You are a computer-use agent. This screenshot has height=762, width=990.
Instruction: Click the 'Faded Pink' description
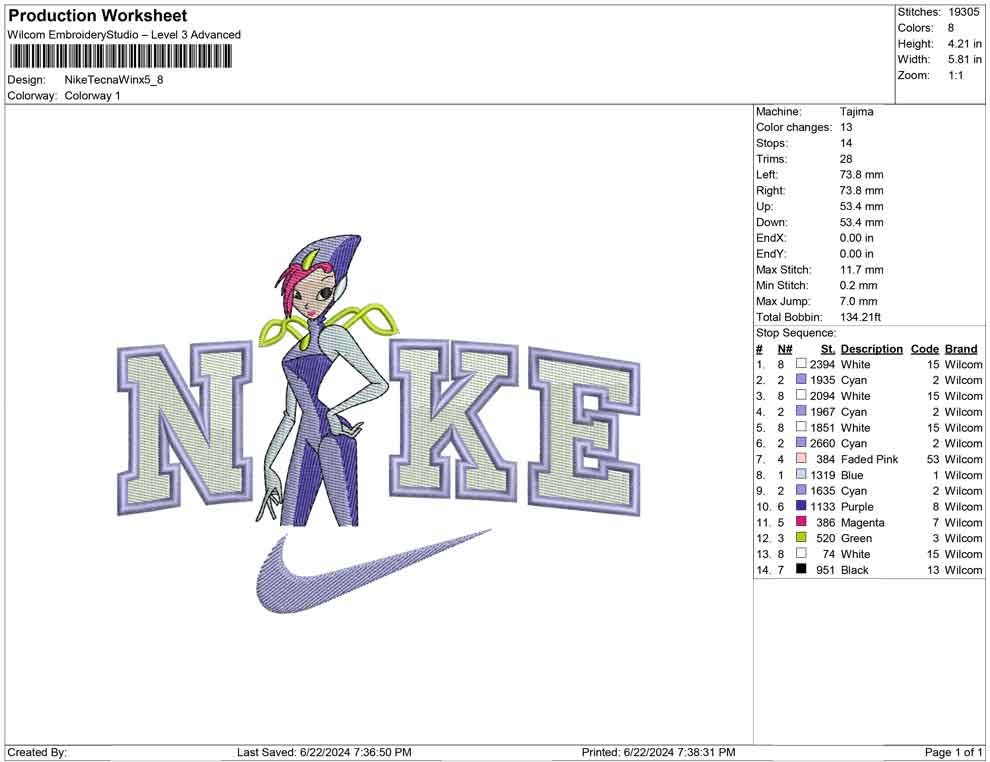point(869,459)
